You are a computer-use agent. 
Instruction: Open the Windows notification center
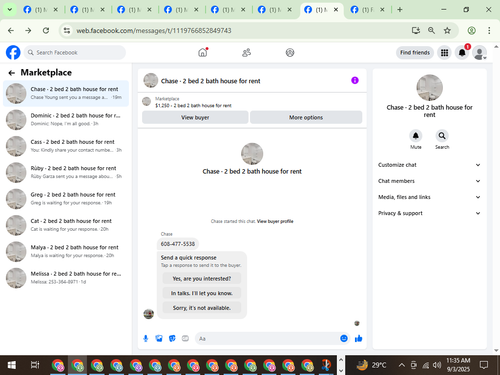coord(484,365)
